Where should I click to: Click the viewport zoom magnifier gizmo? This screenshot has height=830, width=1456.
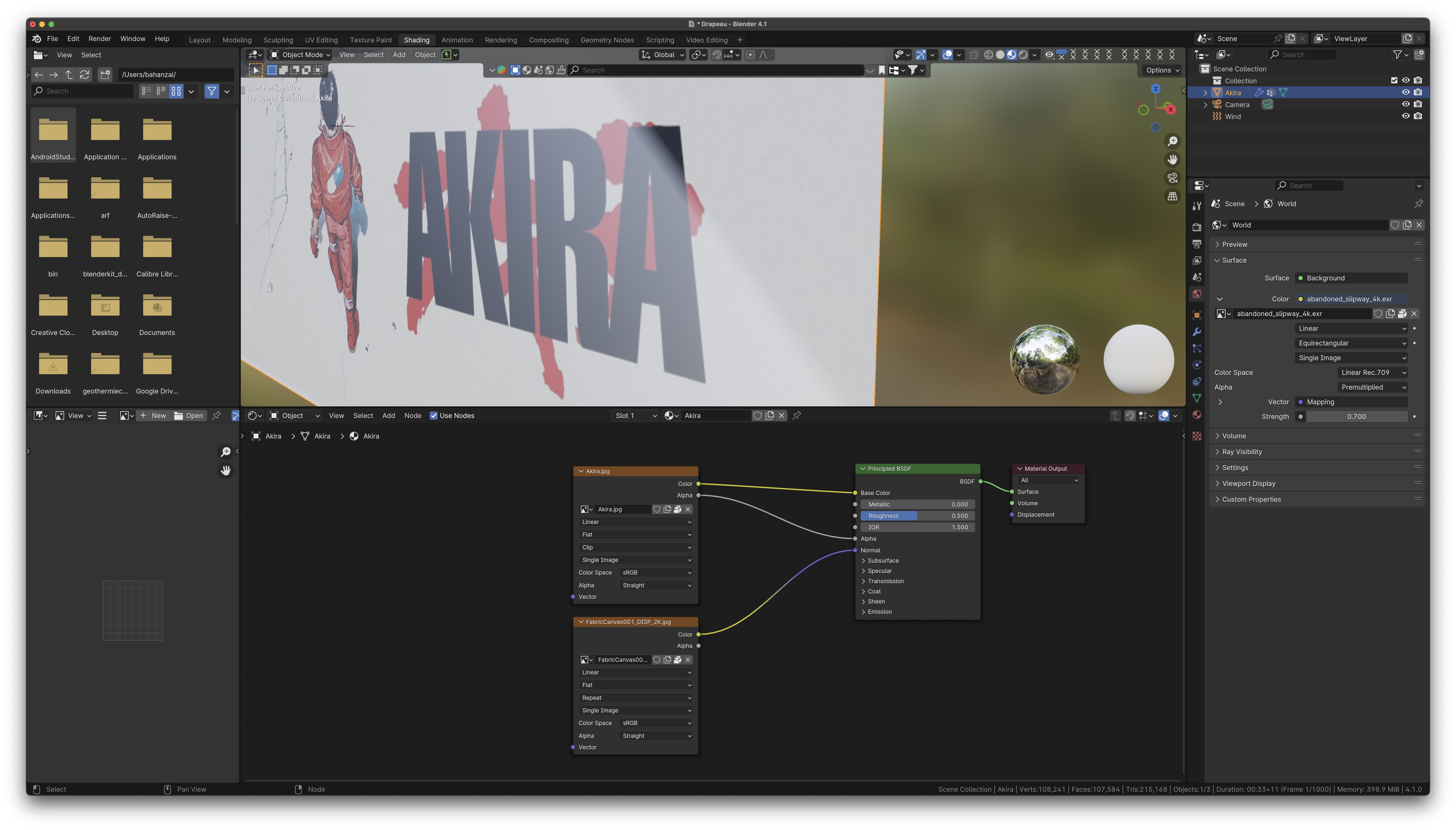1172,141
